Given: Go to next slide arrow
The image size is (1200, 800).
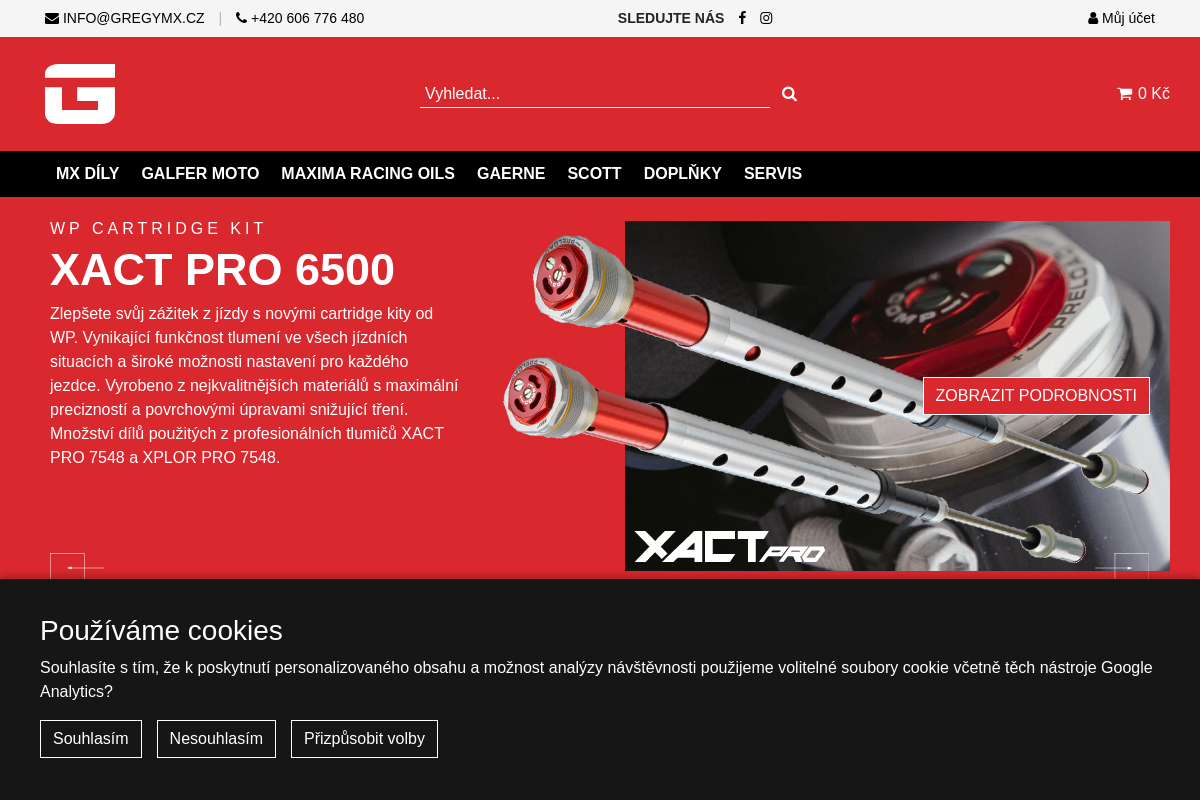Looking at the screenshot, I should coord(1131,566).
